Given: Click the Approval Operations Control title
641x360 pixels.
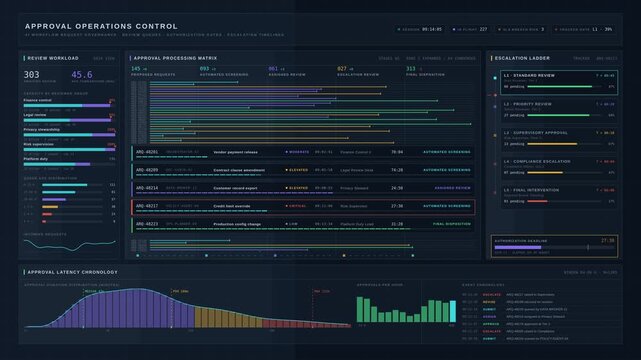Looking at the screenshot, I should 101,26.
